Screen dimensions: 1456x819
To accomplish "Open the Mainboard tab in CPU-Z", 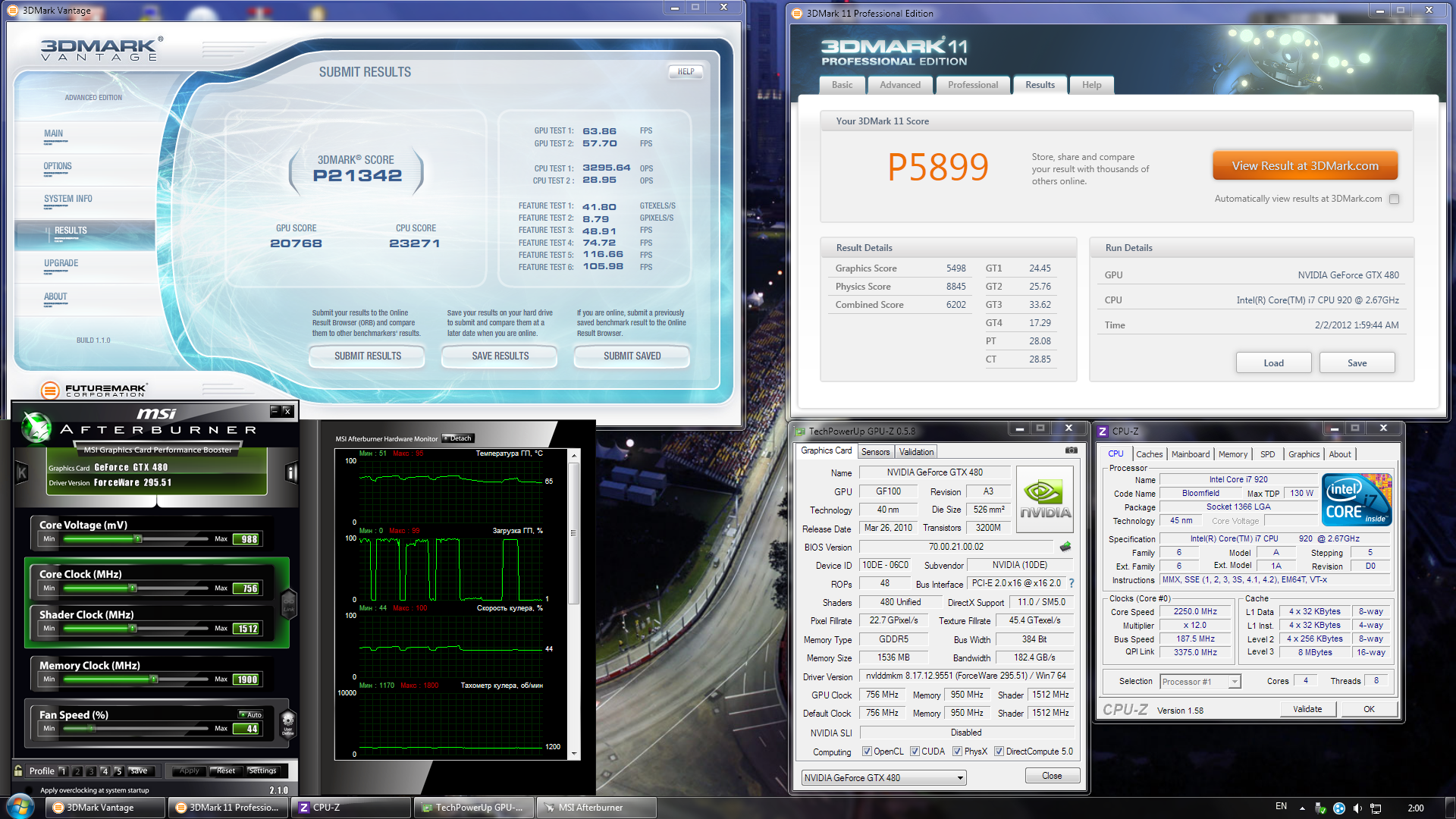I will (x=1190, y=453).
